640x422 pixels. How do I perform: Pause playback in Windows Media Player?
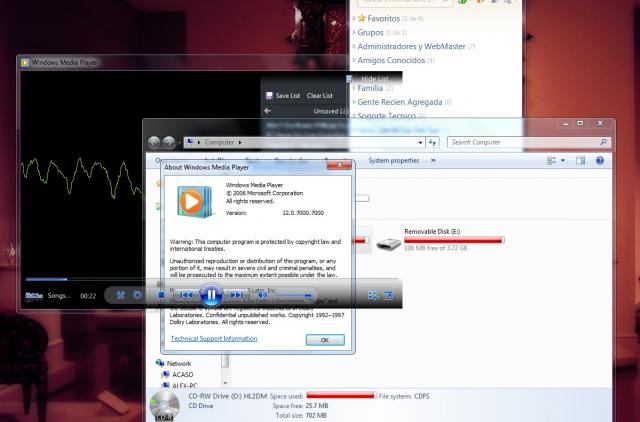(211, 294)
